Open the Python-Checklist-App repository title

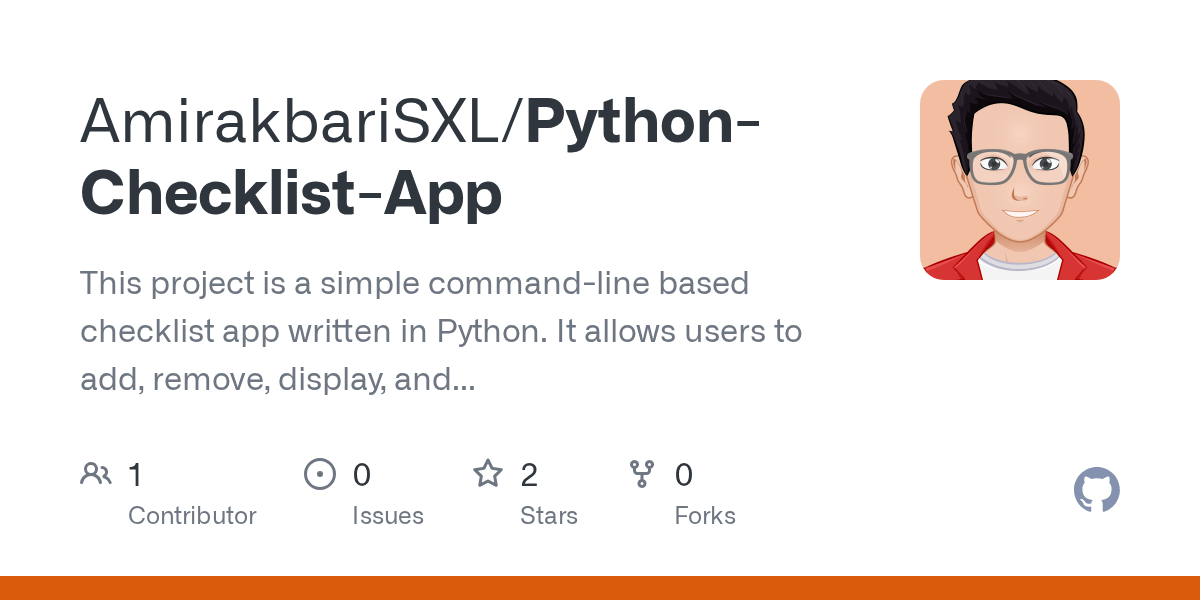[x=640, y=120]
